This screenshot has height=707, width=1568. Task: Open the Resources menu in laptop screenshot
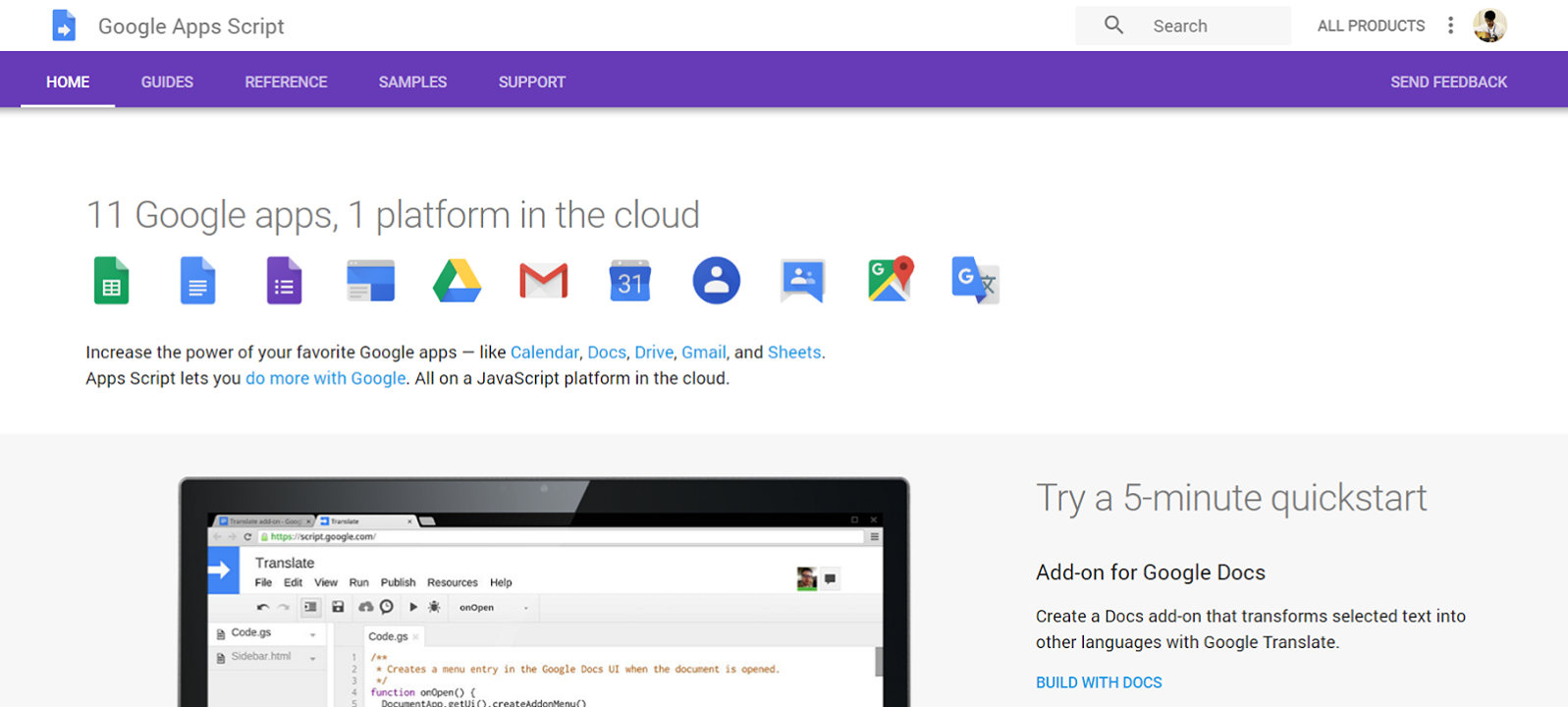tap(453, 582)
